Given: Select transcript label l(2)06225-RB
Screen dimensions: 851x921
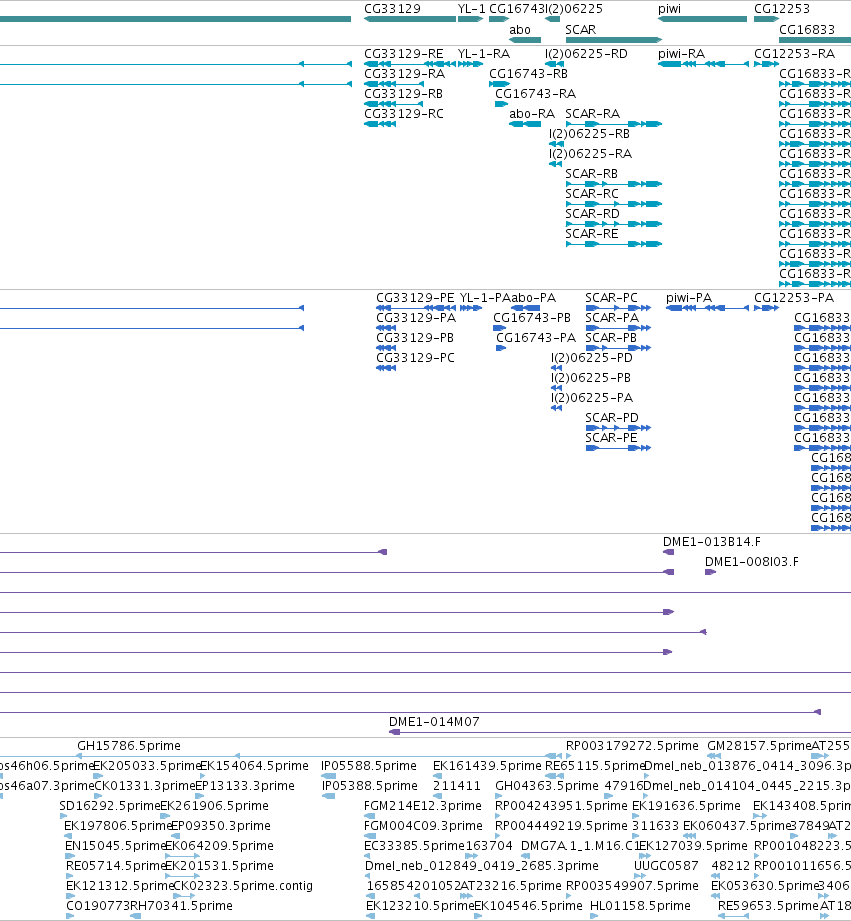Looking at the screenshot, I should 590,133.
